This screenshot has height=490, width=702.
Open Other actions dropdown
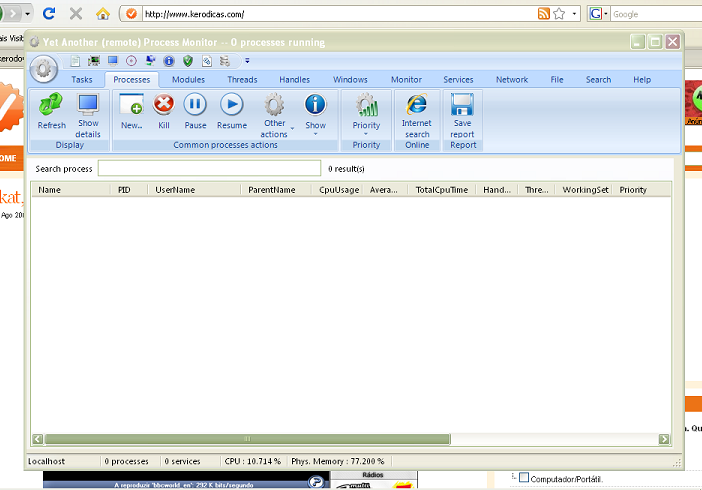click(x=274, y=116)
